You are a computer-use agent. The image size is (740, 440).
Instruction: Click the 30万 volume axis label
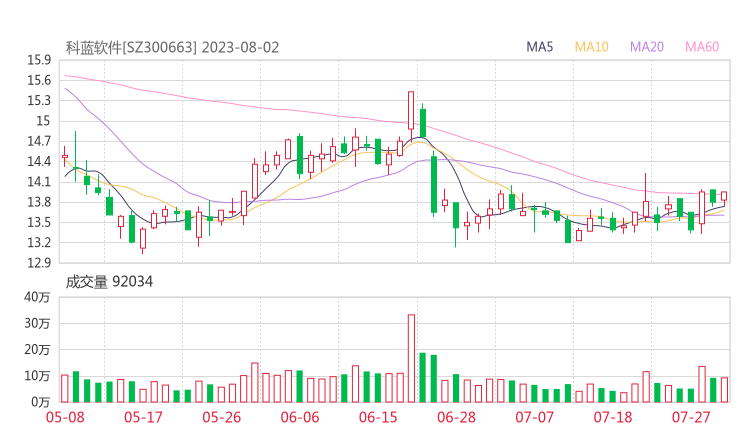coord(37,324)
